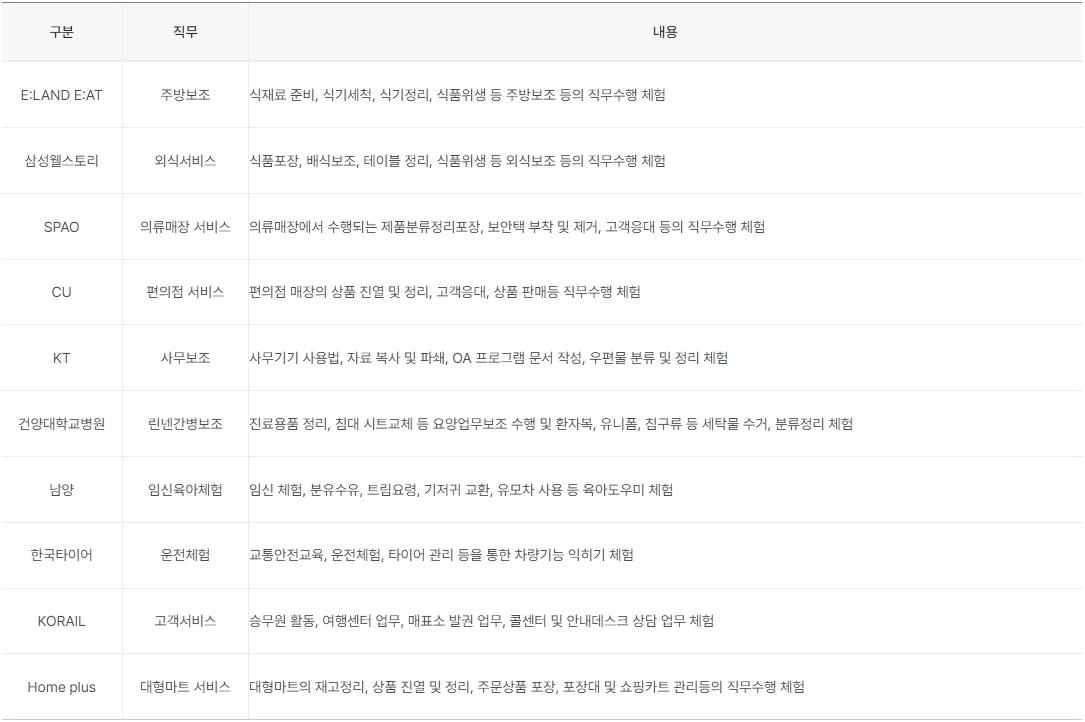Click the description starting '교통안전교육'
Screen dimensions: 1085x722
point(441,555)
